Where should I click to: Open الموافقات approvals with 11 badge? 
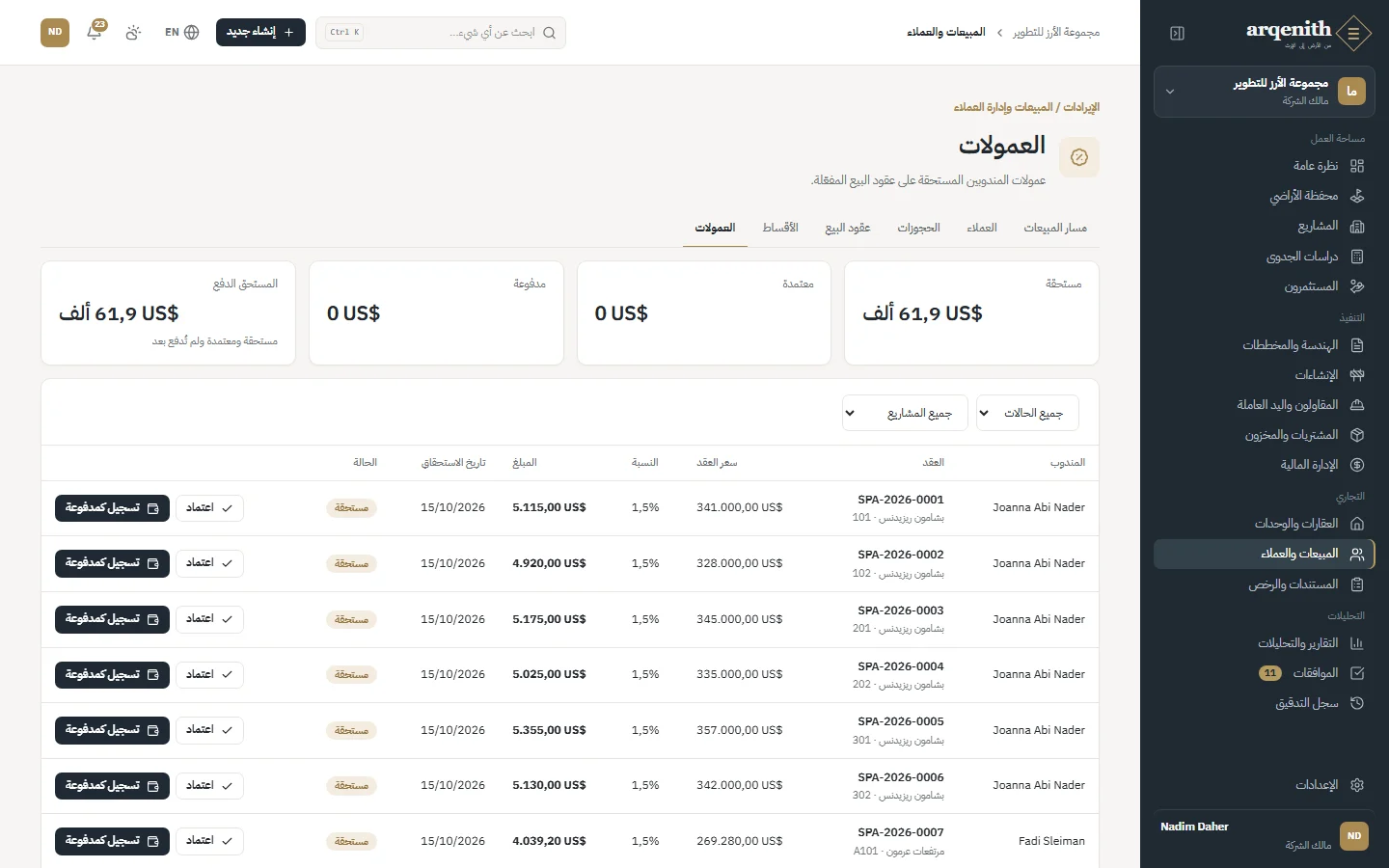1265,673
